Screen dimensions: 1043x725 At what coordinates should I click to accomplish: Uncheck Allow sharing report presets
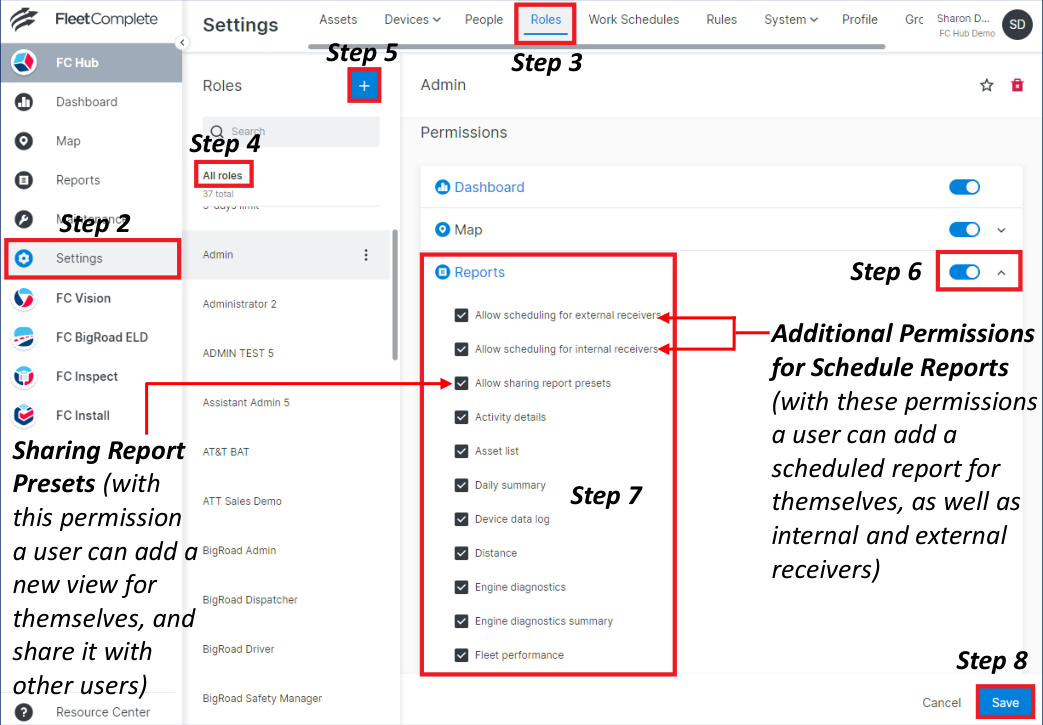coord(462,381)
